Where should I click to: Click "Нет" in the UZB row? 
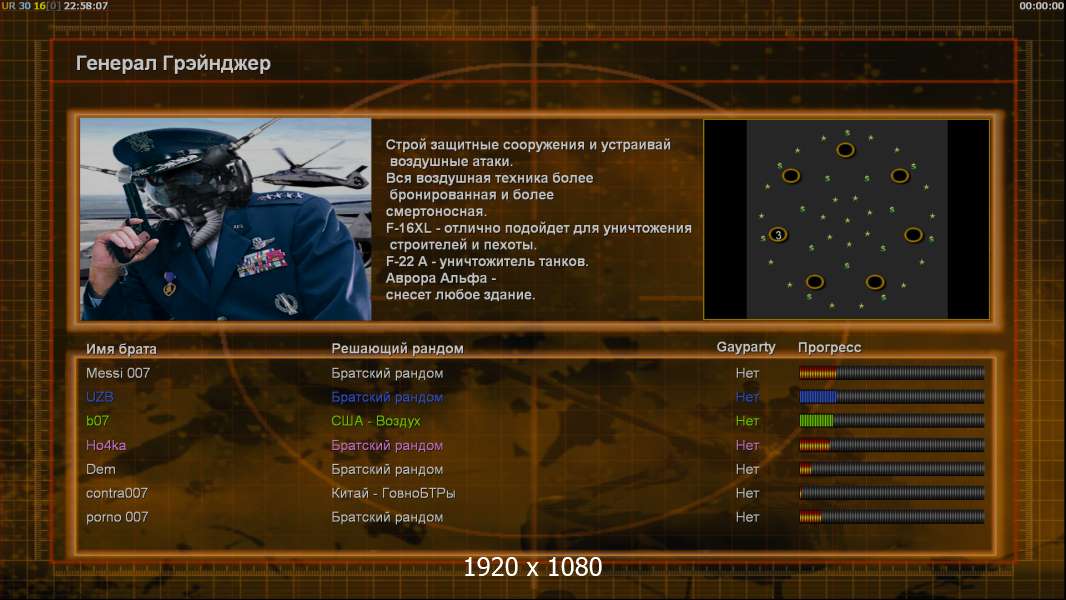point(747,397)
